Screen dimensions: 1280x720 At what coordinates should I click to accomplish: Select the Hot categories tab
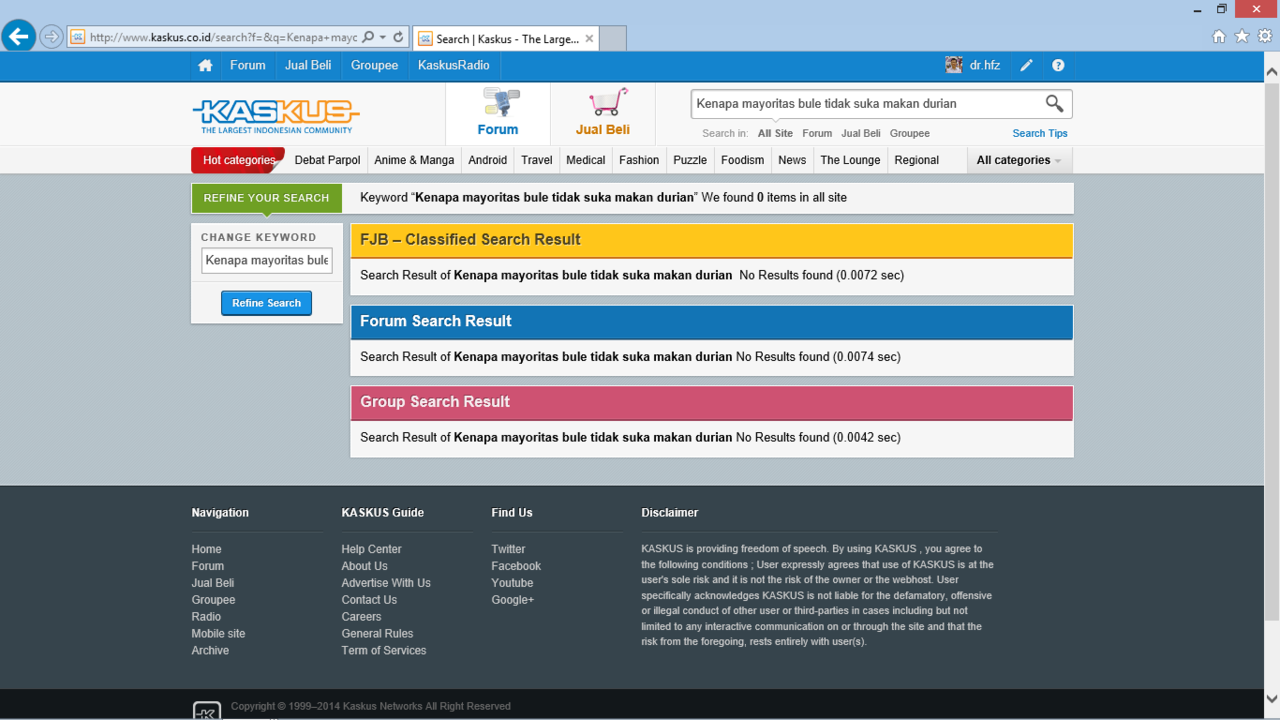coord(238,160)
